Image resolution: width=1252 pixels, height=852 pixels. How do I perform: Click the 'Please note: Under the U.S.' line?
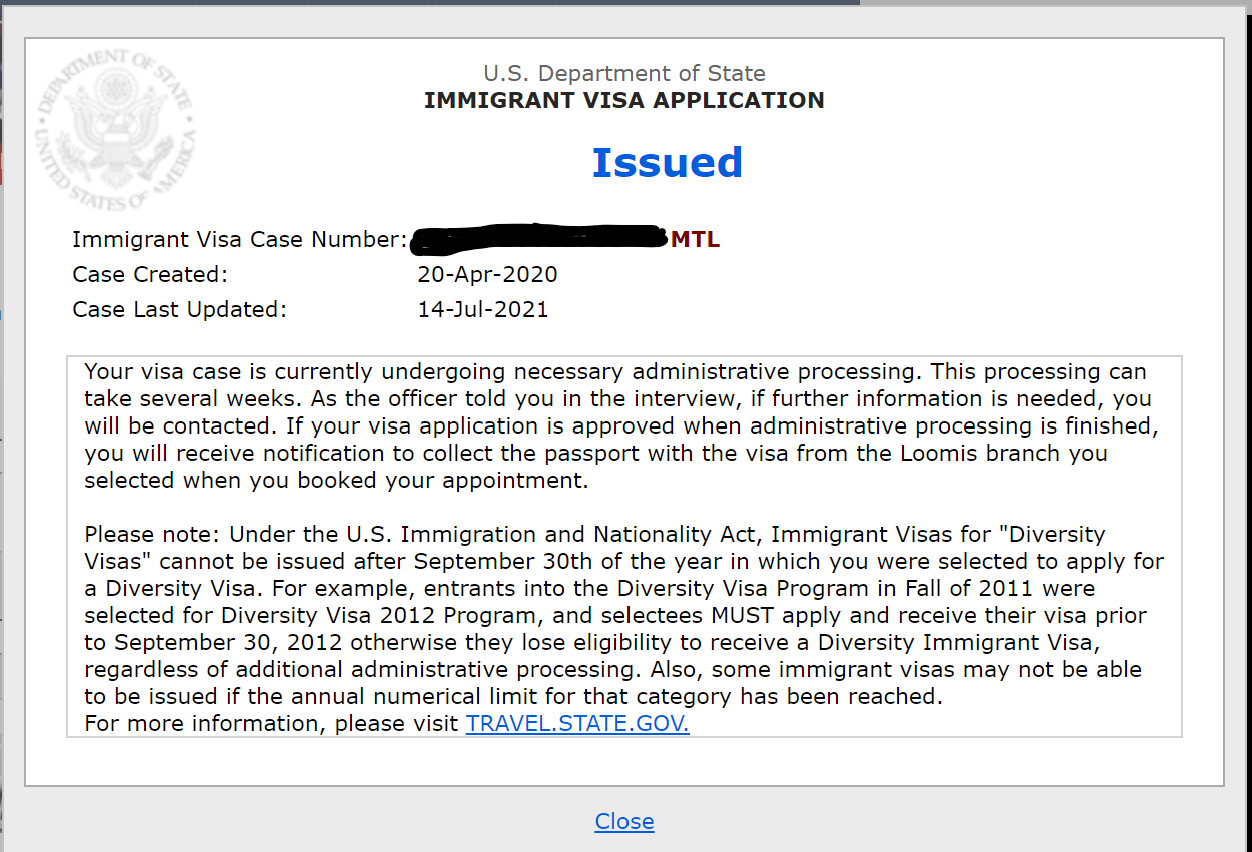(595, 534)
